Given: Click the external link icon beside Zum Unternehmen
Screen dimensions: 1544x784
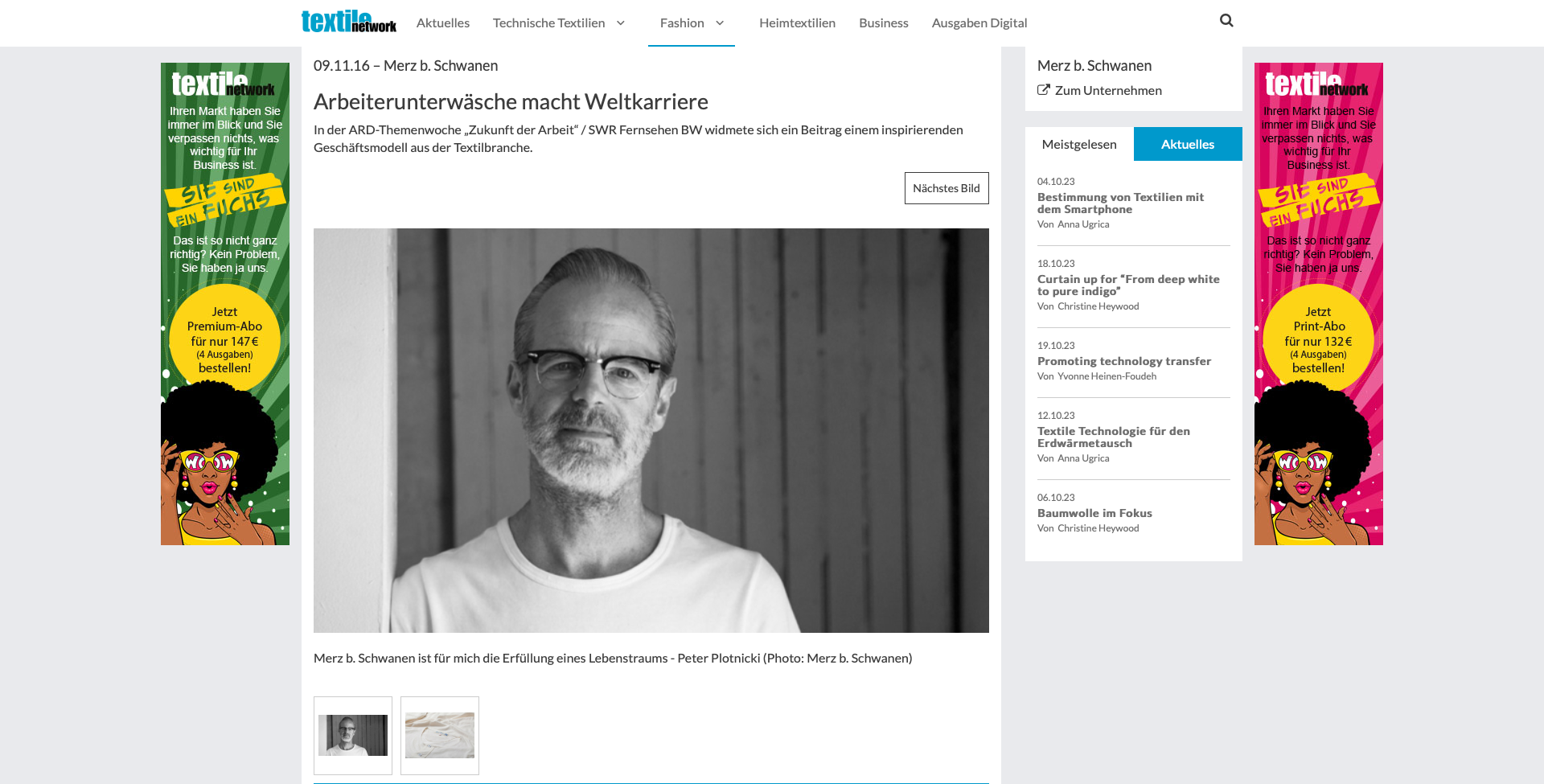Looking at the screenshot, I should 1044,90.
